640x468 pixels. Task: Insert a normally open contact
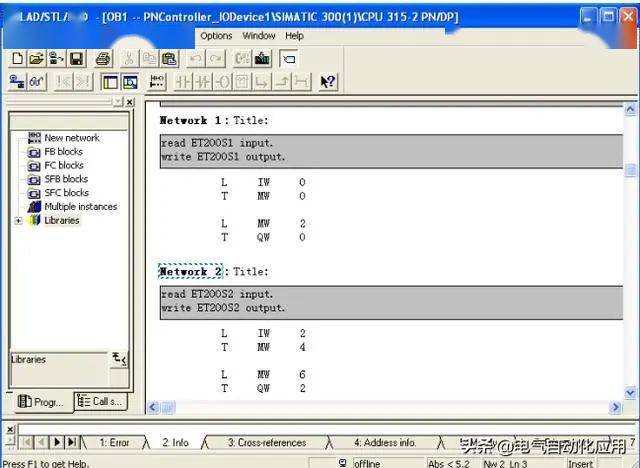click(183, 82)
